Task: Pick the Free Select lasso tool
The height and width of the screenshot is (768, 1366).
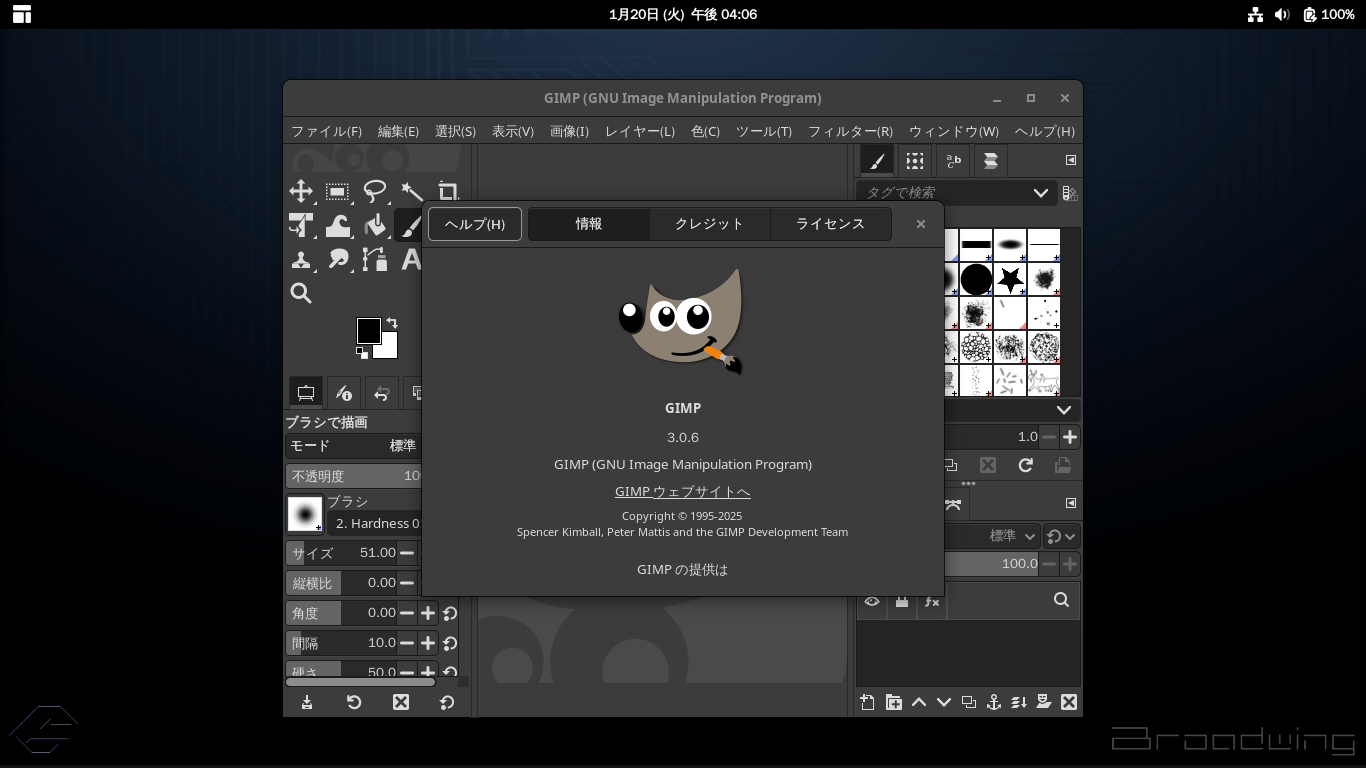Action: tap(375, 191)
